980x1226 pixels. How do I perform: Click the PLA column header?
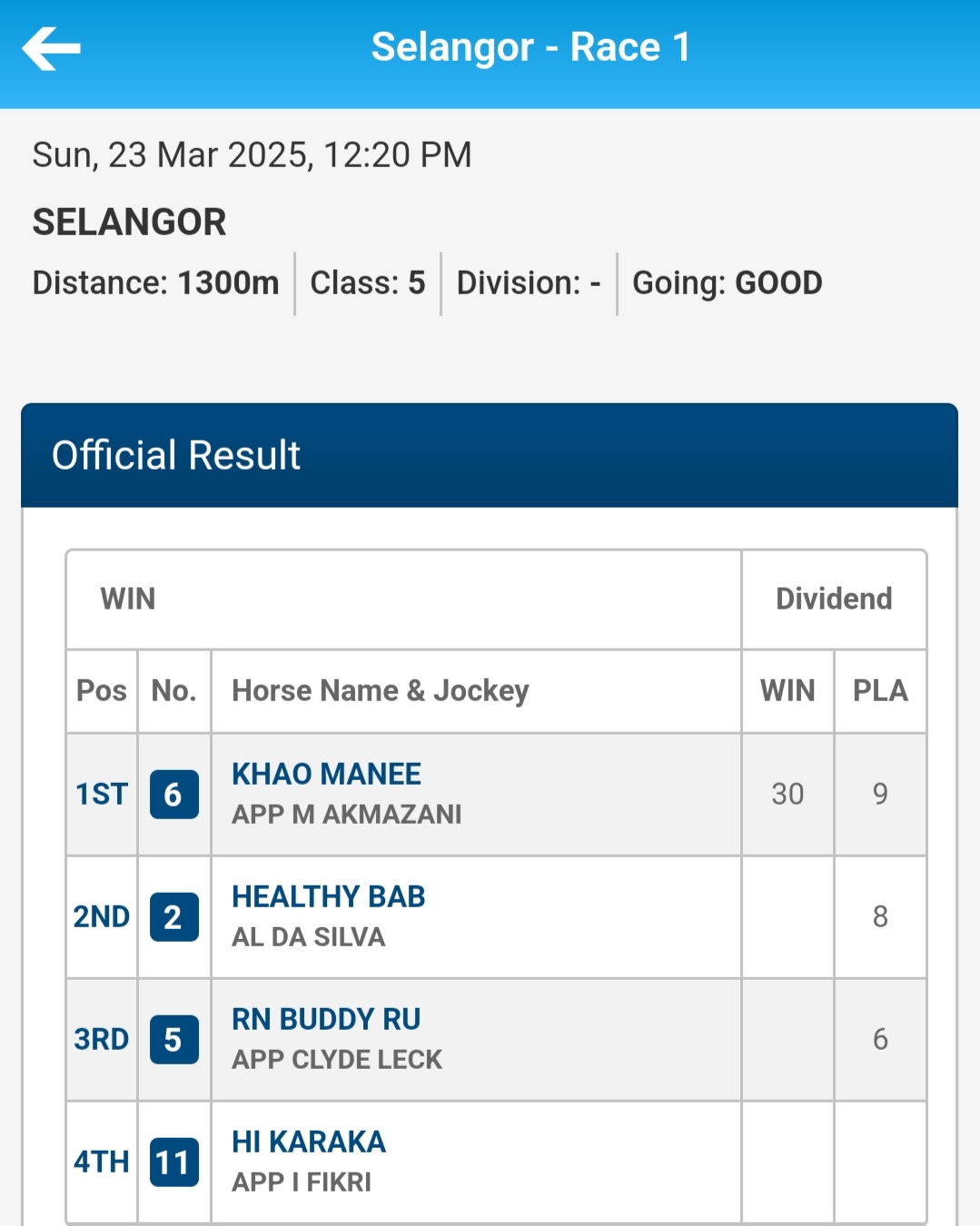[880, 691]
